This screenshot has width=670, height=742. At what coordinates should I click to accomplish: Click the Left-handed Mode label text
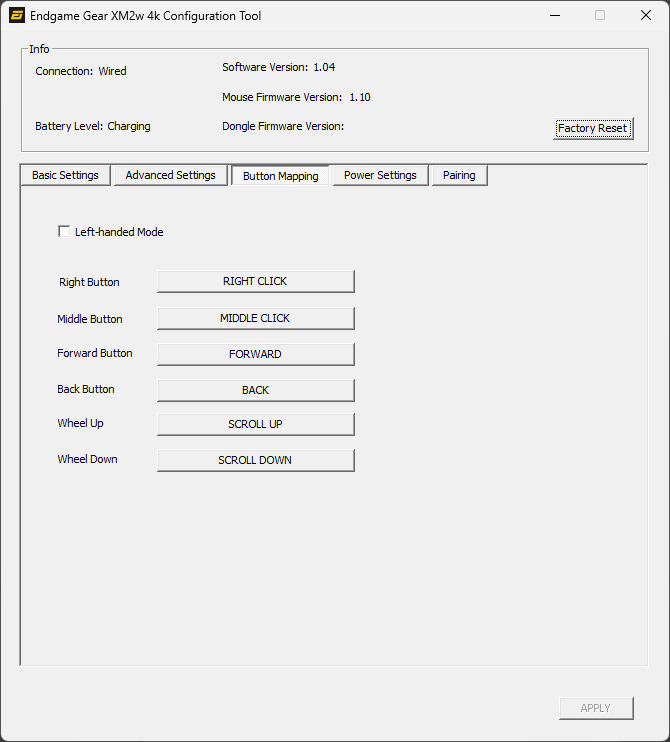point(119,232)
